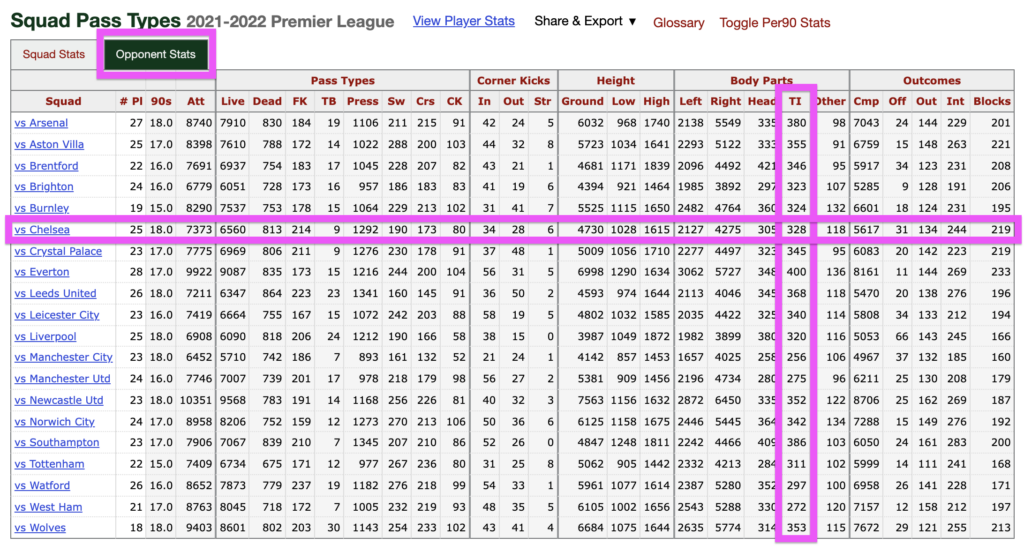Select the 1872 High value for Liverpool

coord(656,337)
